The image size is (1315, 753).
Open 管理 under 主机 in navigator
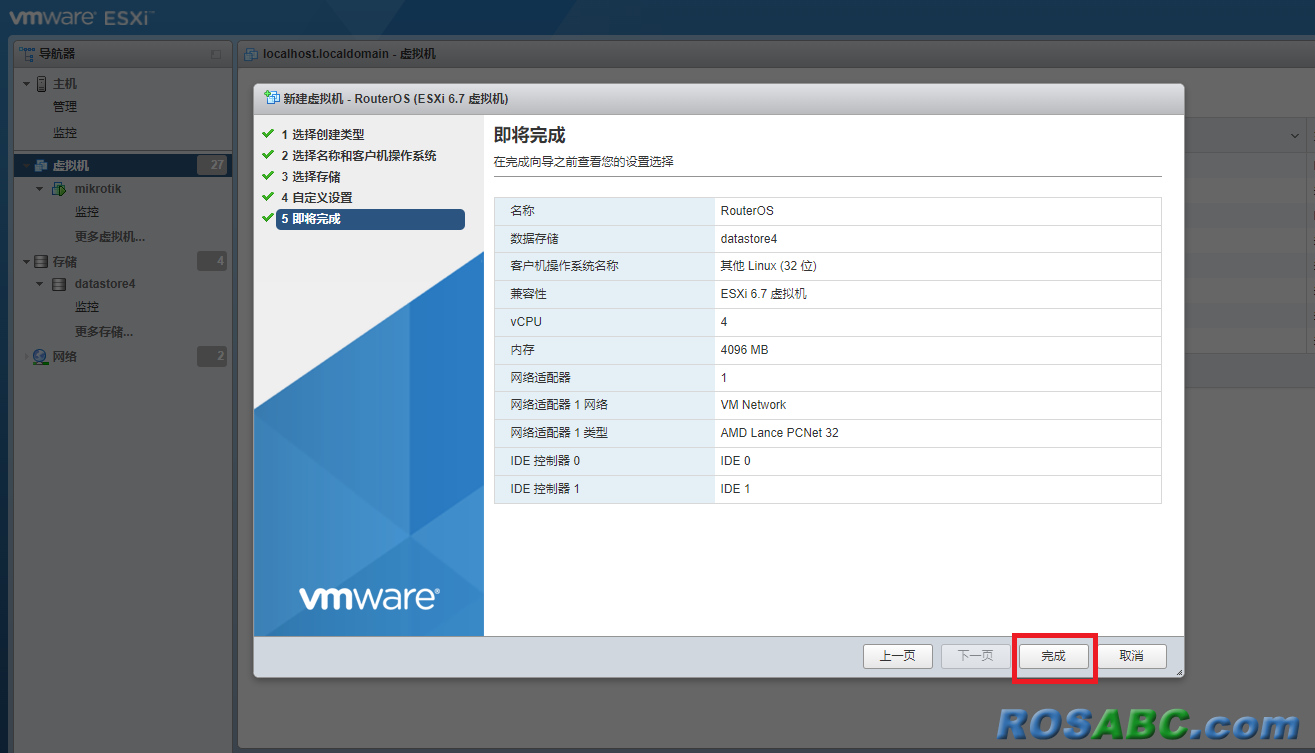tap(65, 107)
